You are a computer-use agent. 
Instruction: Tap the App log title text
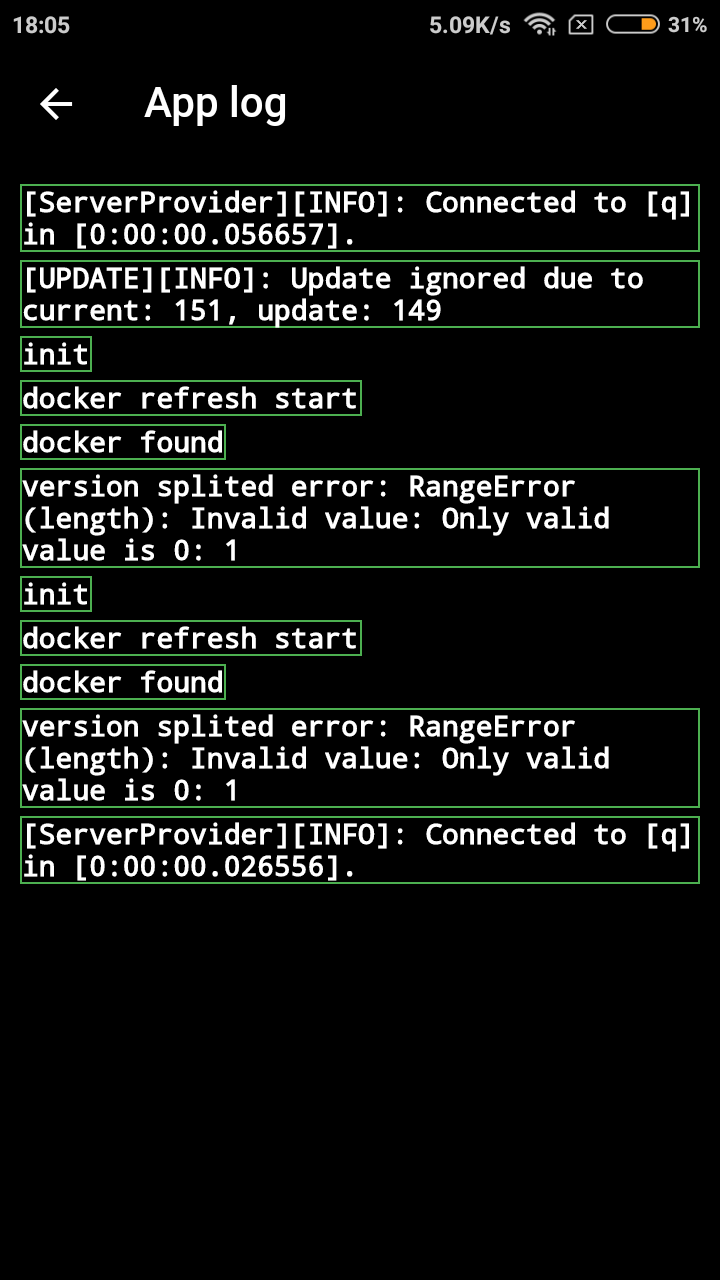(x=216, y=101)
